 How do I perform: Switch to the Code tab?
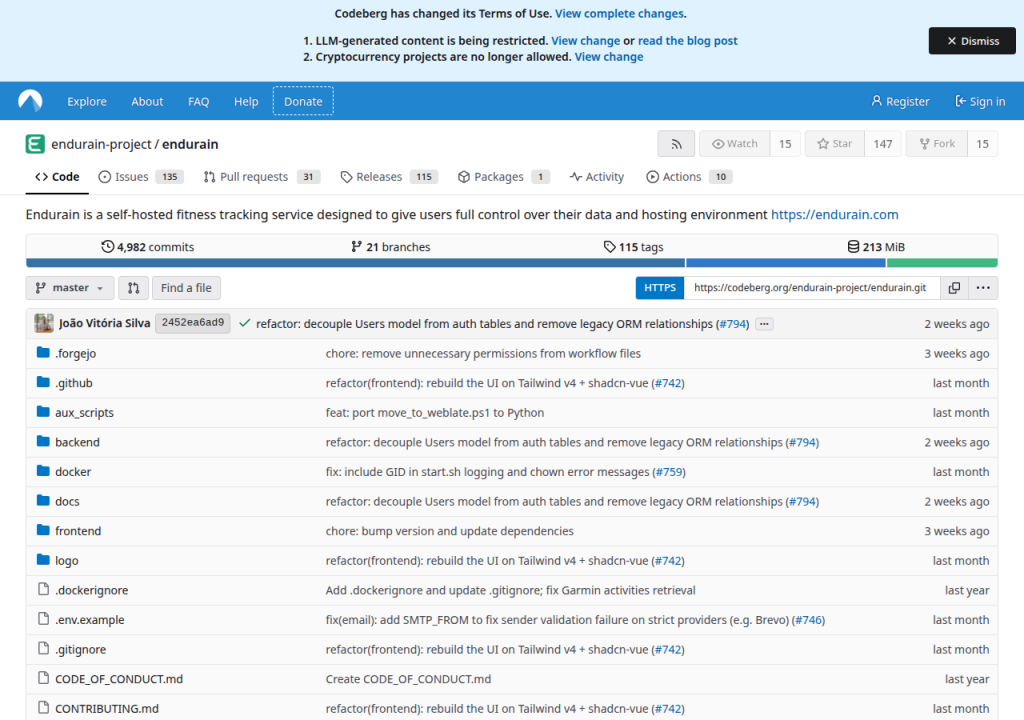pyautogui.click(x=57, y=176)
